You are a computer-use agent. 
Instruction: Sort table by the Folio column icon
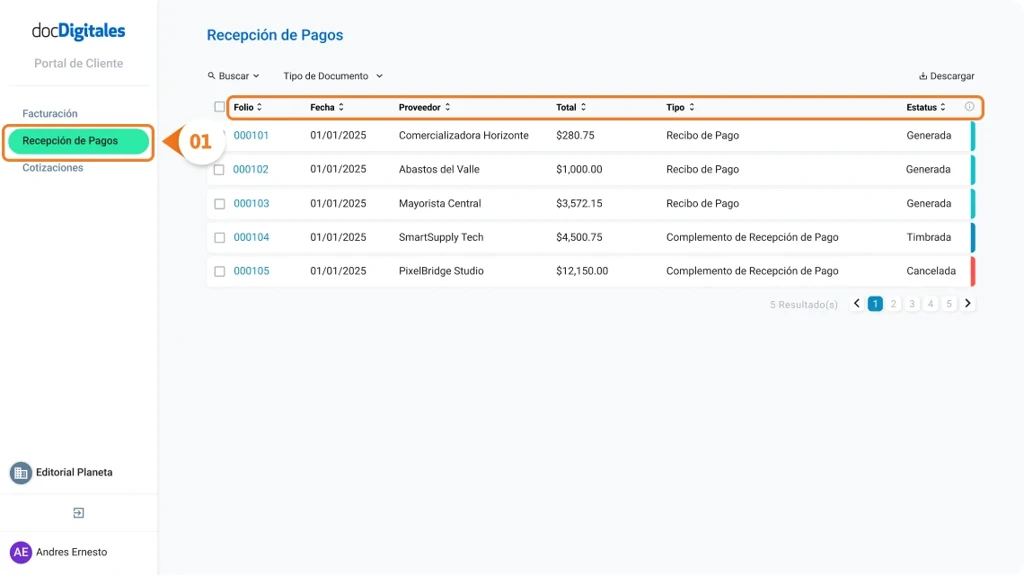(x=258, y=107)
